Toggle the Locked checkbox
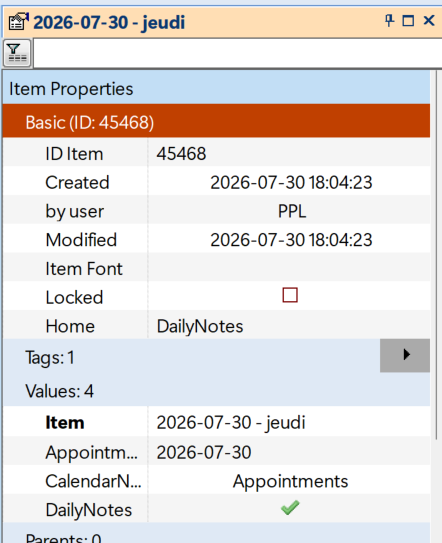This screenshot has width=442, height=543. click(x=290, y=295)
